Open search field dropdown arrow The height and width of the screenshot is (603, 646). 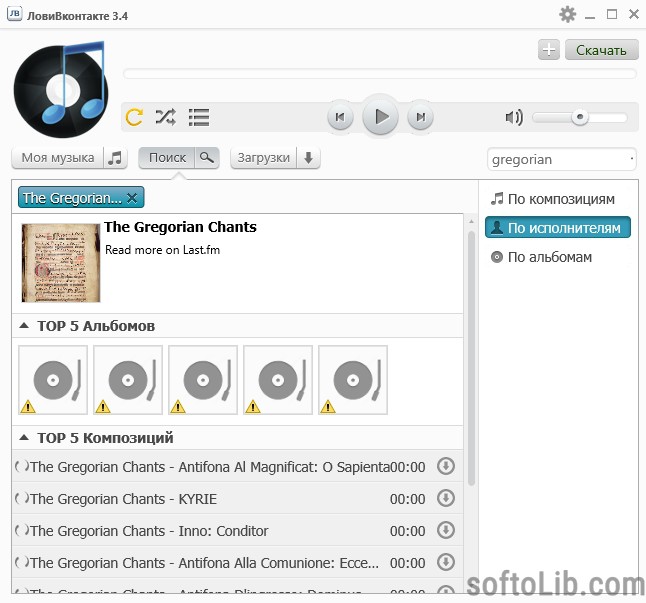(x=632, y=158)
